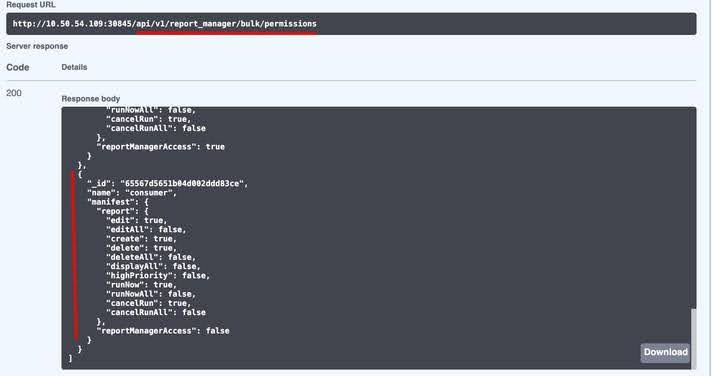Click the "_id" value 65567d5651b04d002ddd83ce

tap(182, 183)
